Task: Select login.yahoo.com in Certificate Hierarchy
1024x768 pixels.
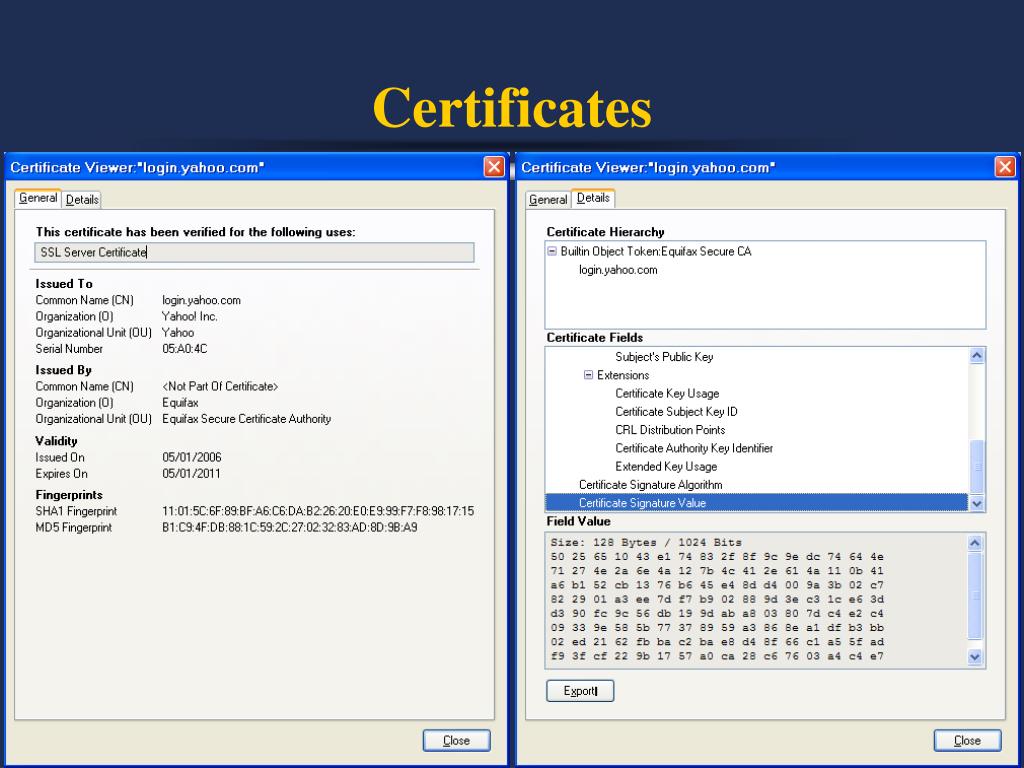Action: coord(618,270)
